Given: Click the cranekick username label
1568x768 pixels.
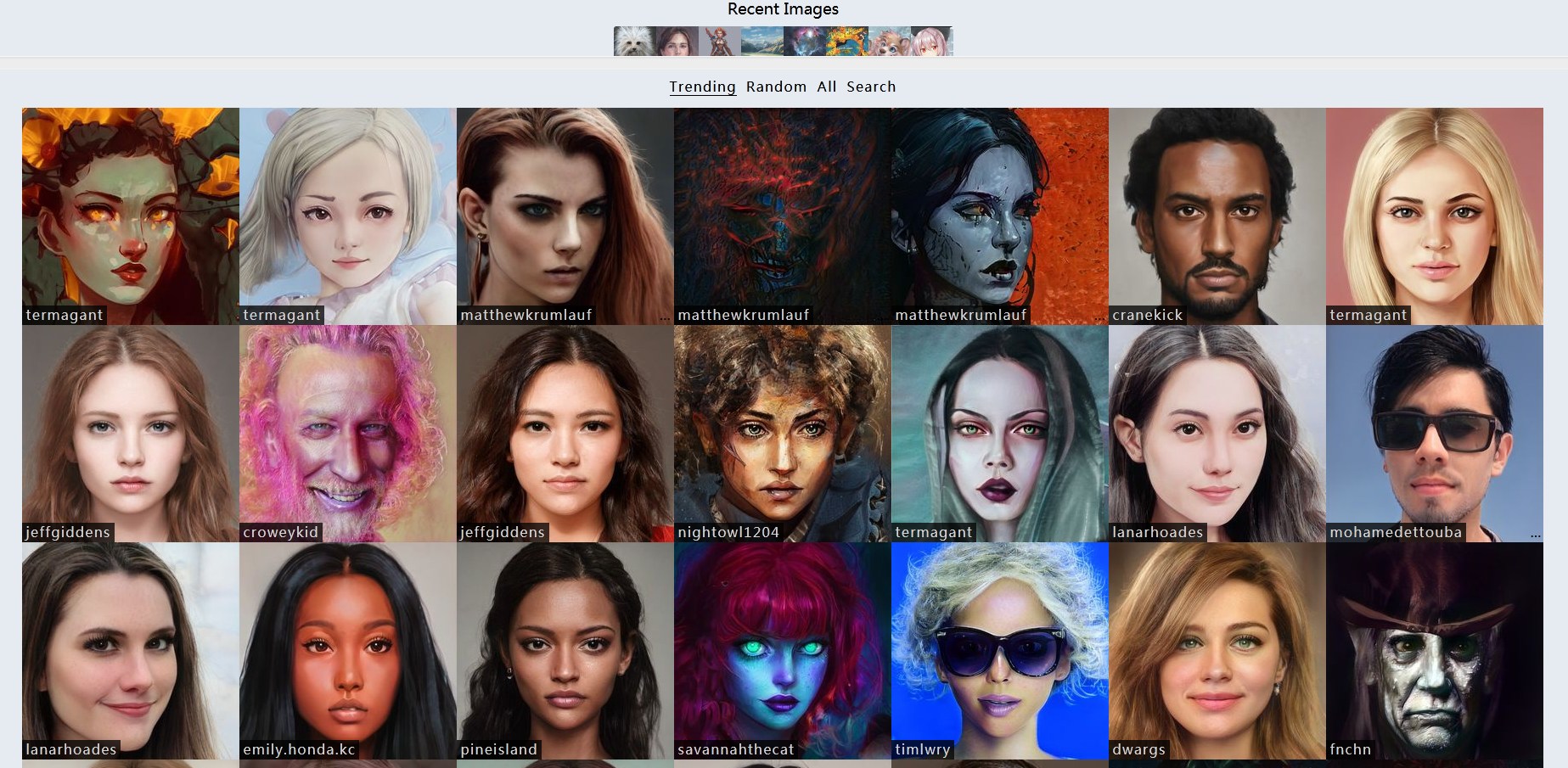Looking at the screenshot, I should point(1147,315).
